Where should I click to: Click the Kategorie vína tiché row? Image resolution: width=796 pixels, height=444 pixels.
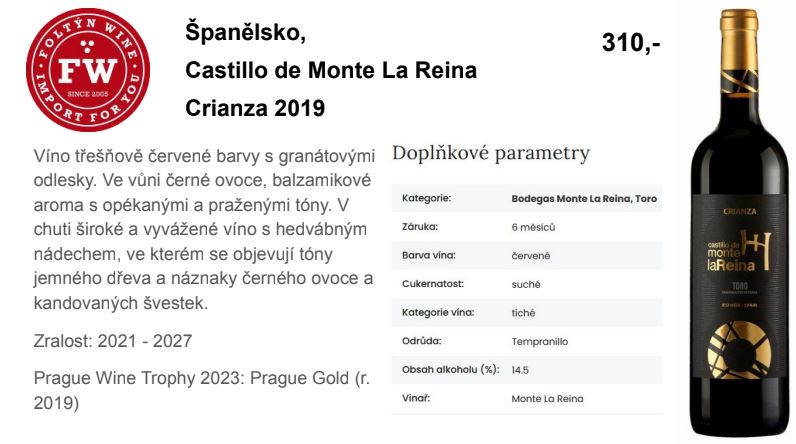point(527,313)
